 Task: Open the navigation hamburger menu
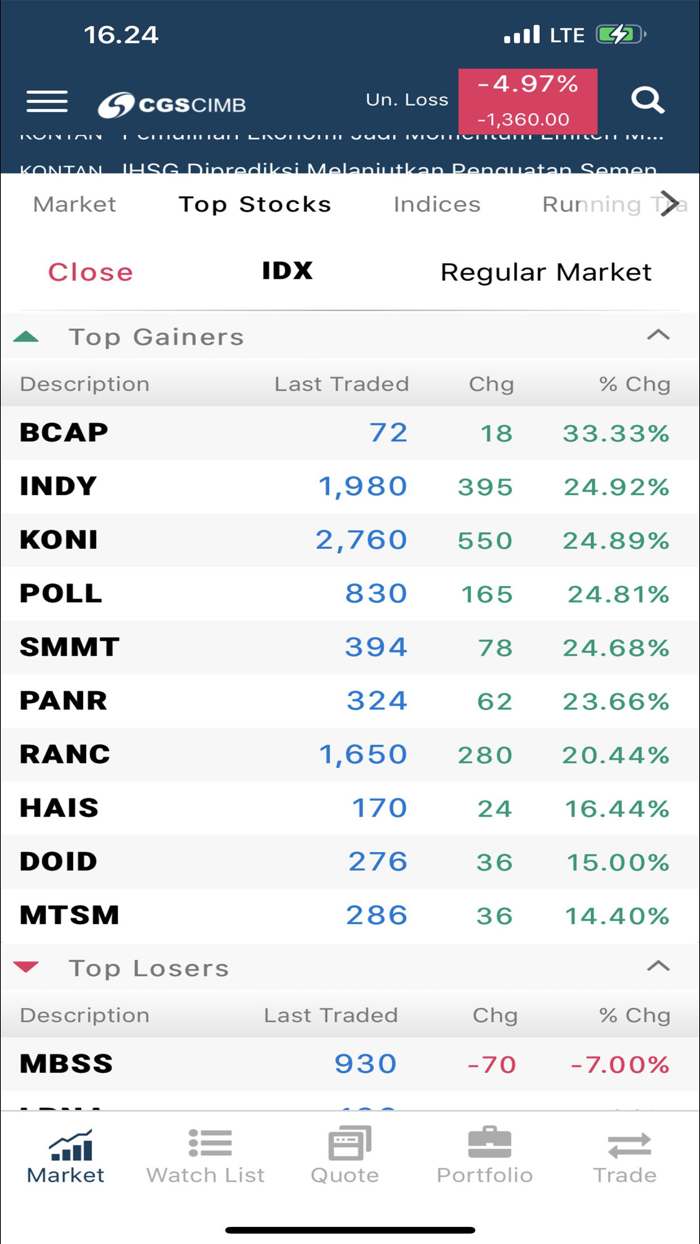coord(46,100)
